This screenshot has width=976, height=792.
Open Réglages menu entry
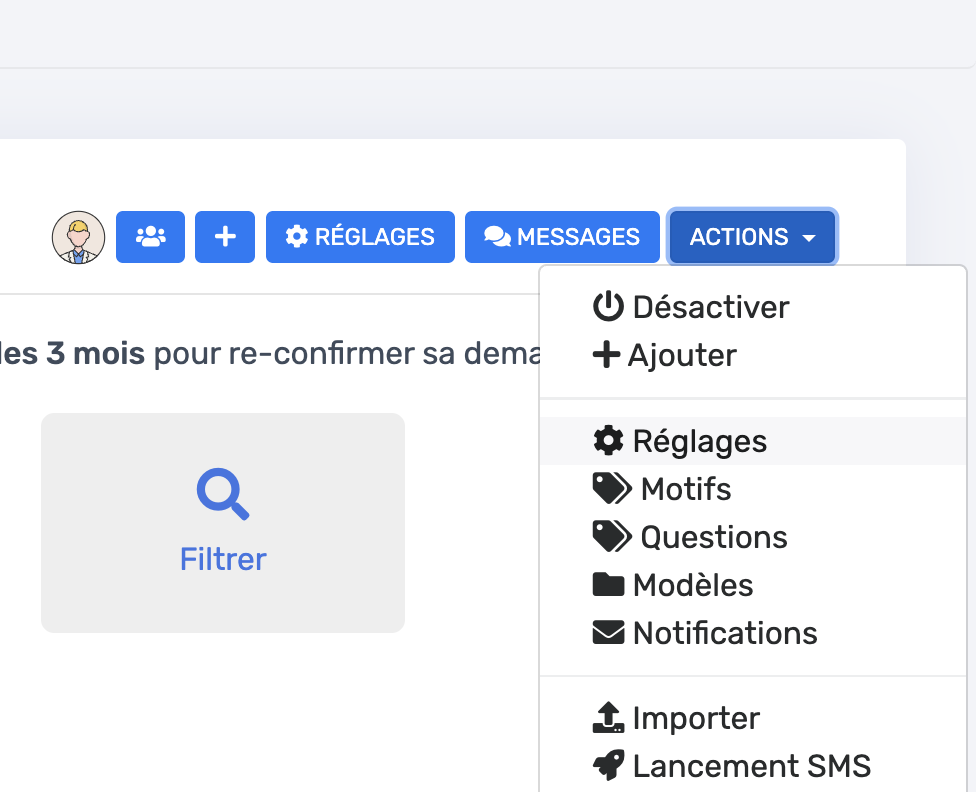[753, 441]
